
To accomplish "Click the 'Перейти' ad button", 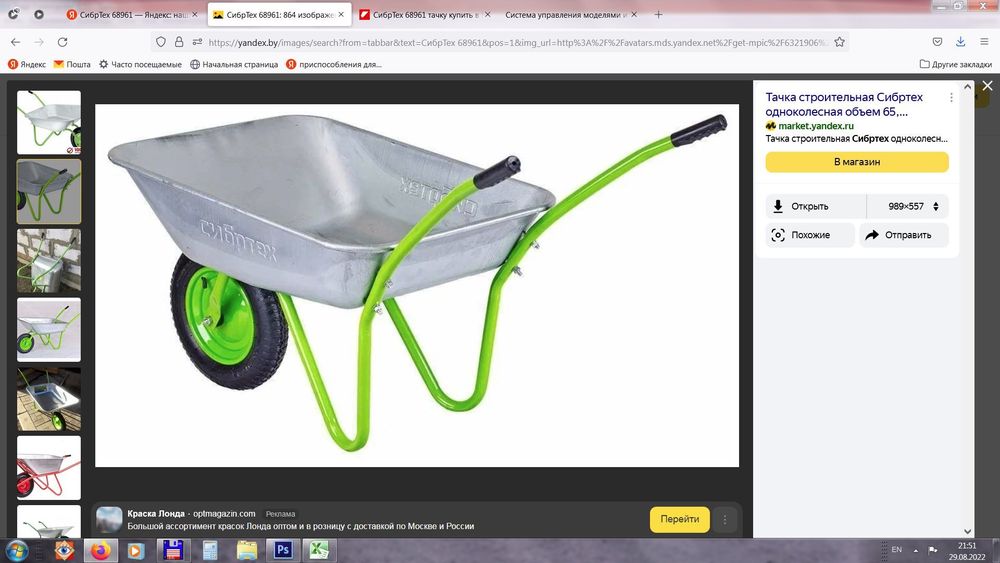I will 679,520.
